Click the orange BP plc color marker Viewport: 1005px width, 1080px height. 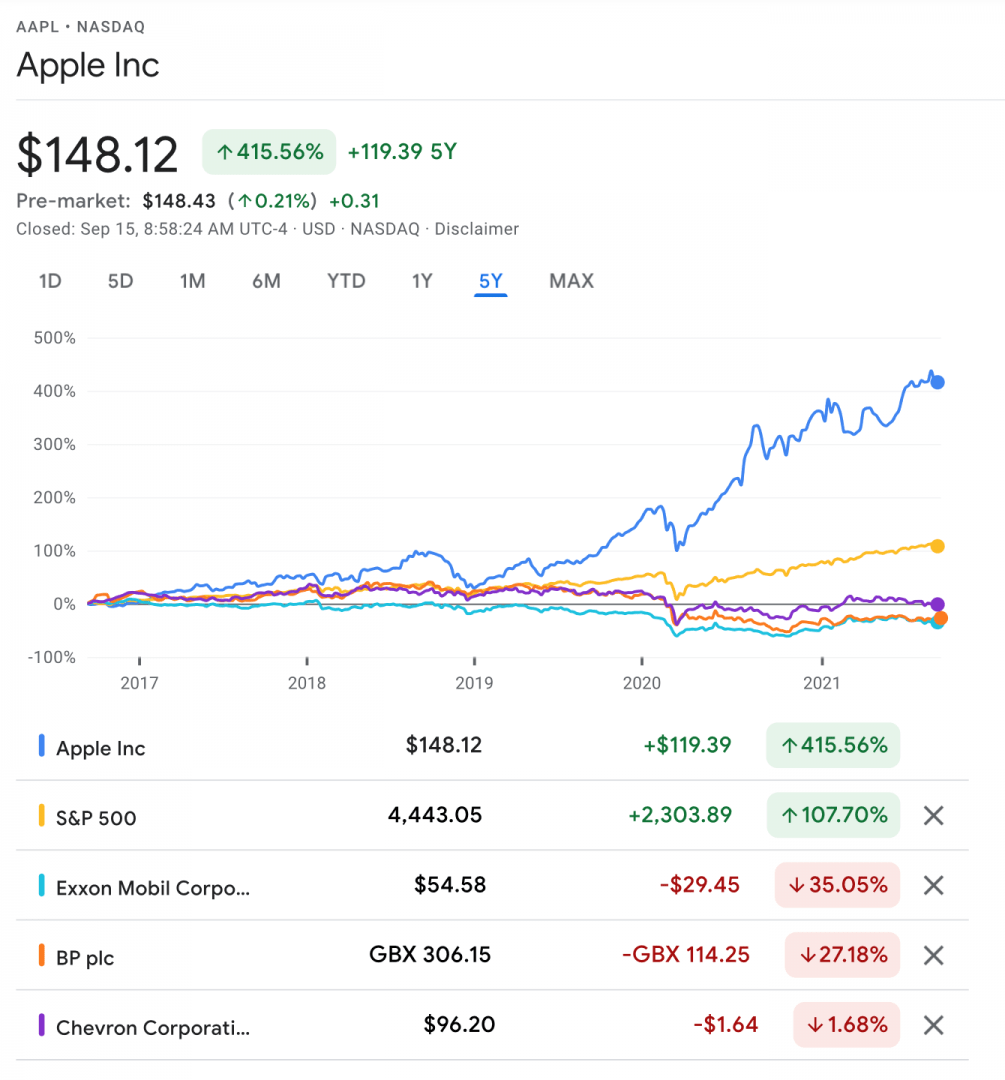[41, 955]
